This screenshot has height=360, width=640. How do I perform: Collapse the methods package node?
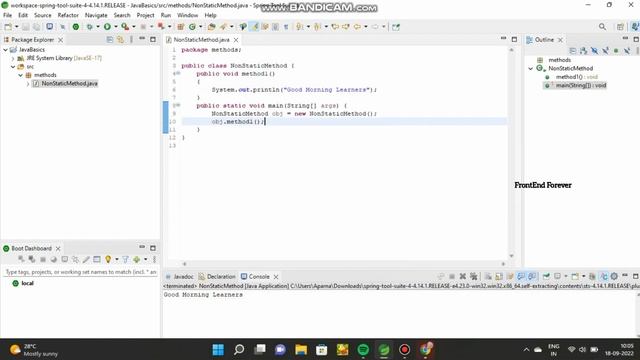click(20, 75)
